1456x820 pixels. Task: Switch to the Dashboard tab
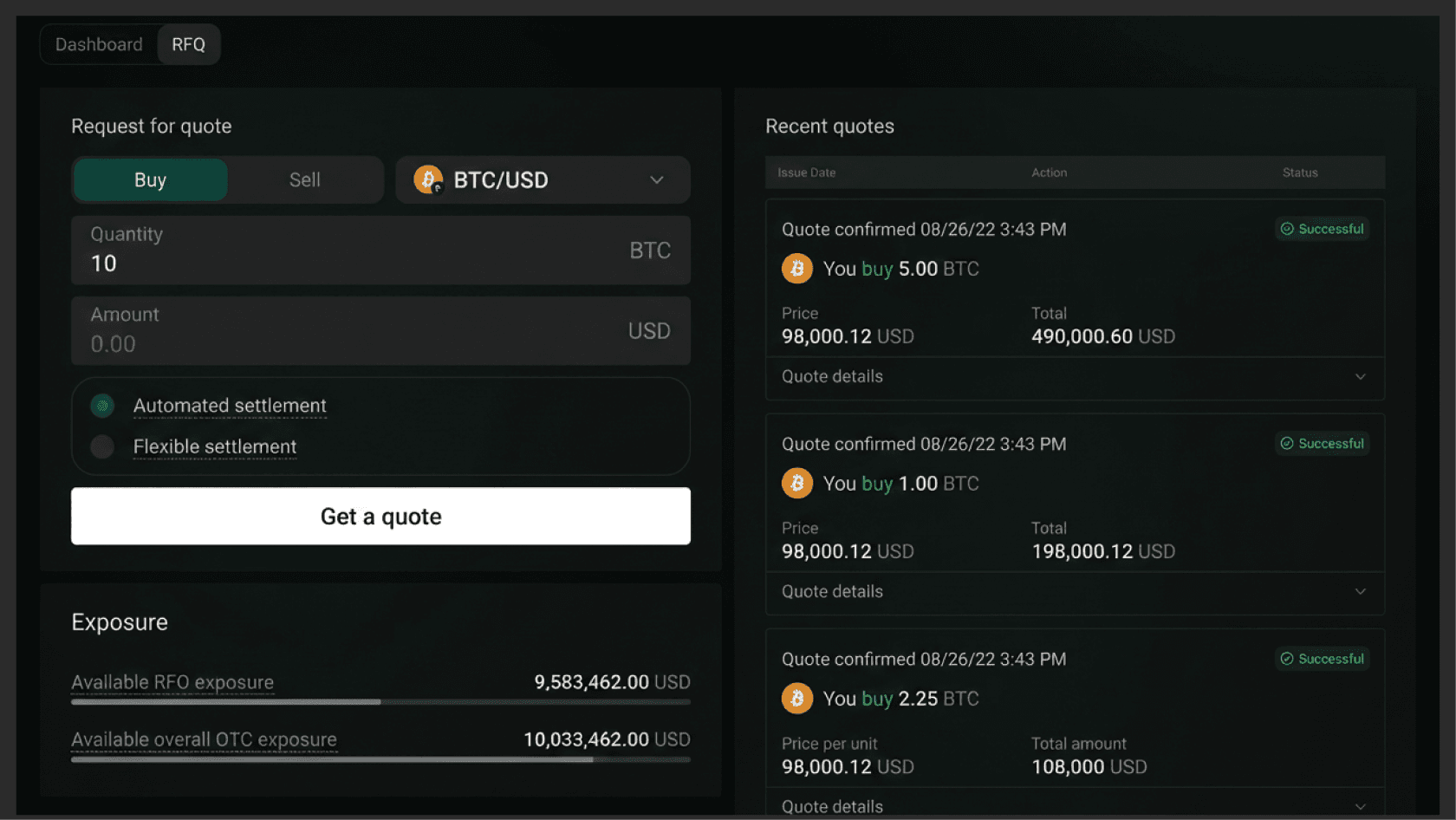pyautogui.click(x=99, y=45)
